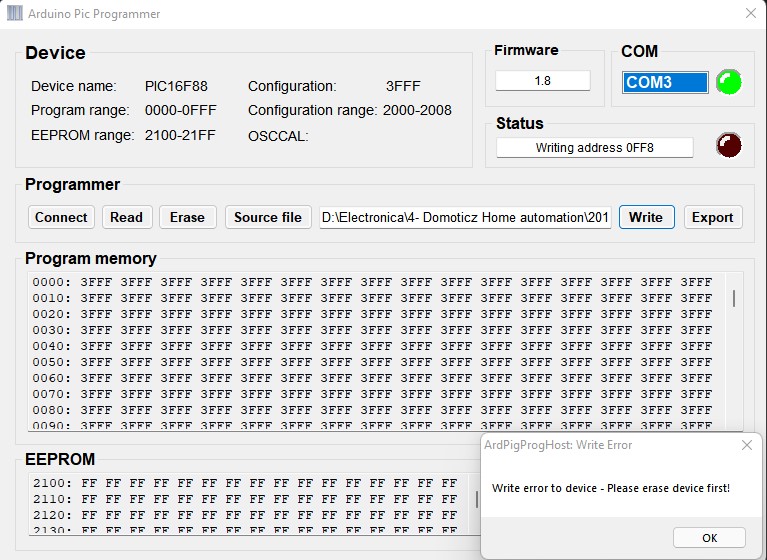Click EEPROM row address 2120:
This screenshot has width=767, height=560.
point(52,515)
